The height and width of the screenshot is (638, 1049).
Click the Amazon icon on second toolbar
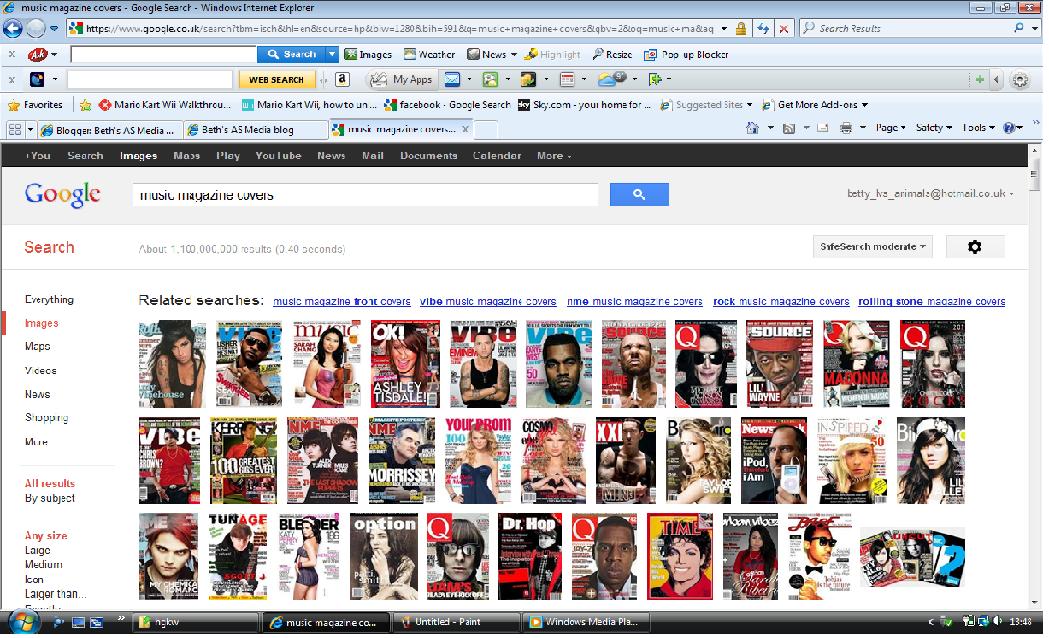point(342,79)
